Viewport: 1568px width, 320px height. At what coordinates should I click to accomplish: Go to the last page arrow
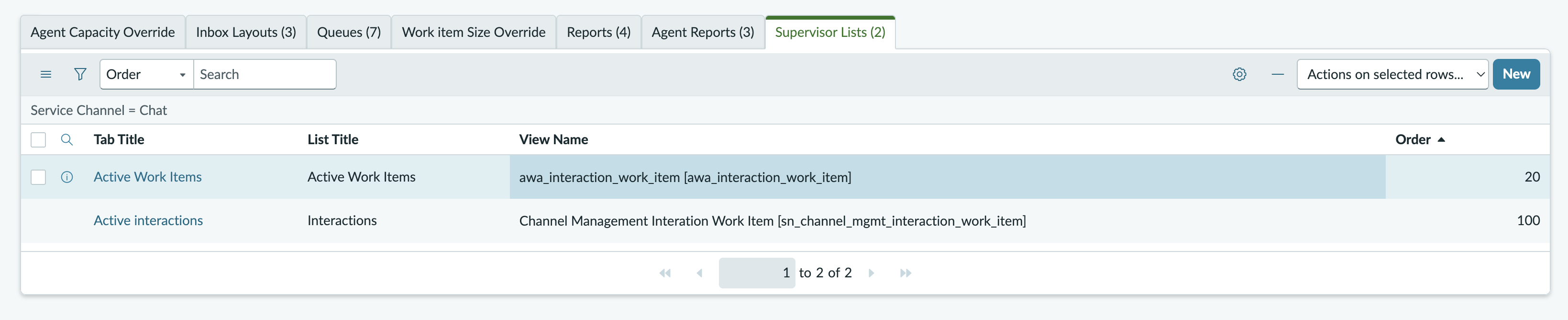click(906, 273)
